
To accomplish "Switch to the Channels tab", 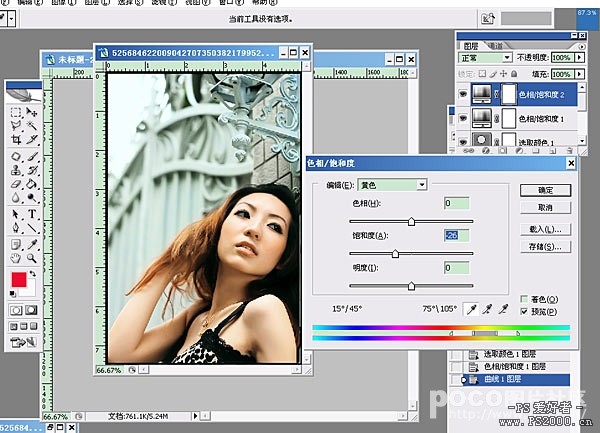I will [496, 46].
